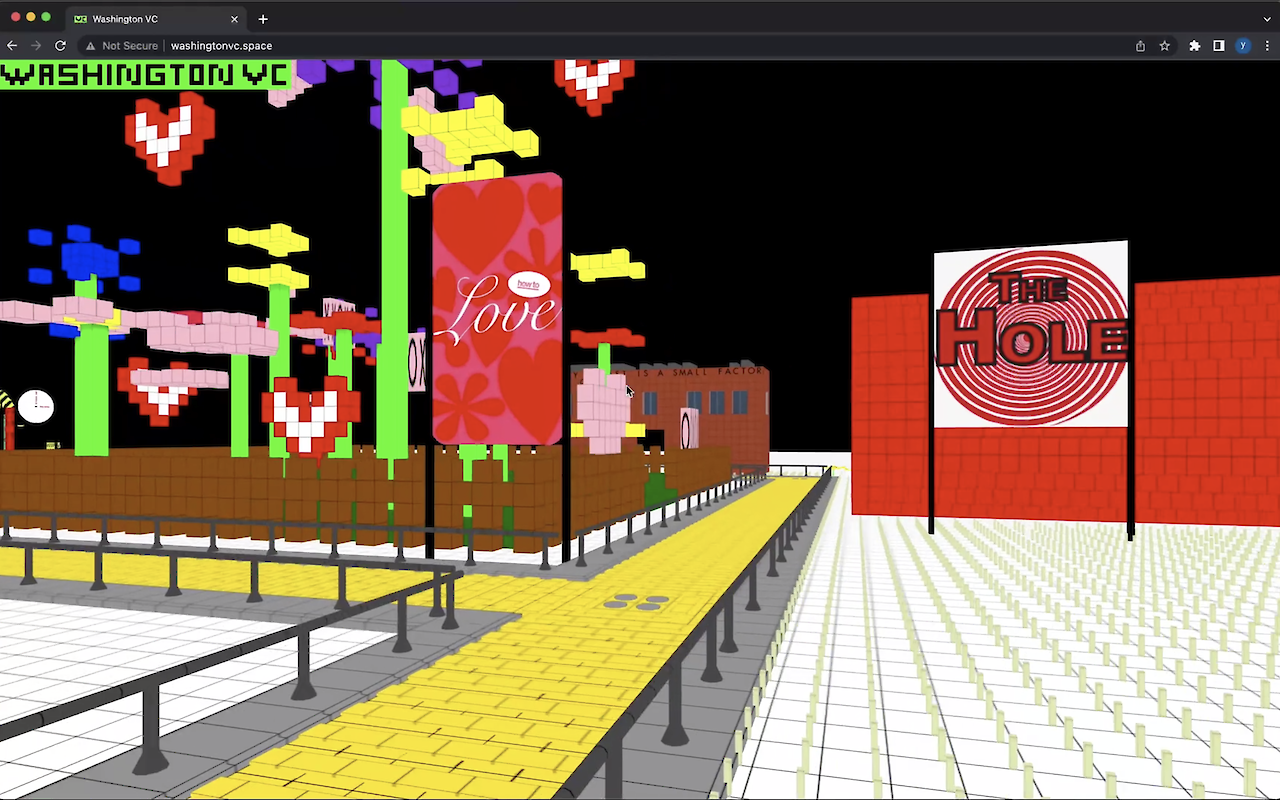Click 'The Hole' spiral billboard
This screenshot has height=800, width=1280.
pyautogui.click(x=1030, y=334)
